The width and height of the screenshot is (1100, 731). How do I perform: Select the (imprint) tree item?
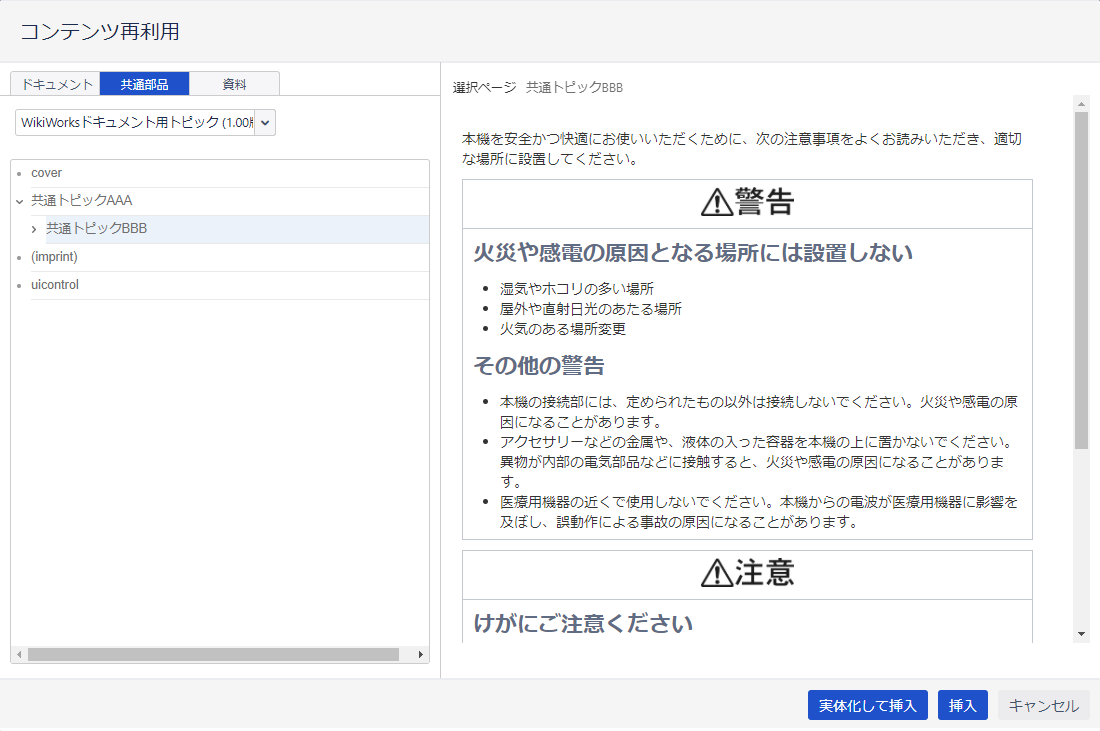(x=54, y=257)
